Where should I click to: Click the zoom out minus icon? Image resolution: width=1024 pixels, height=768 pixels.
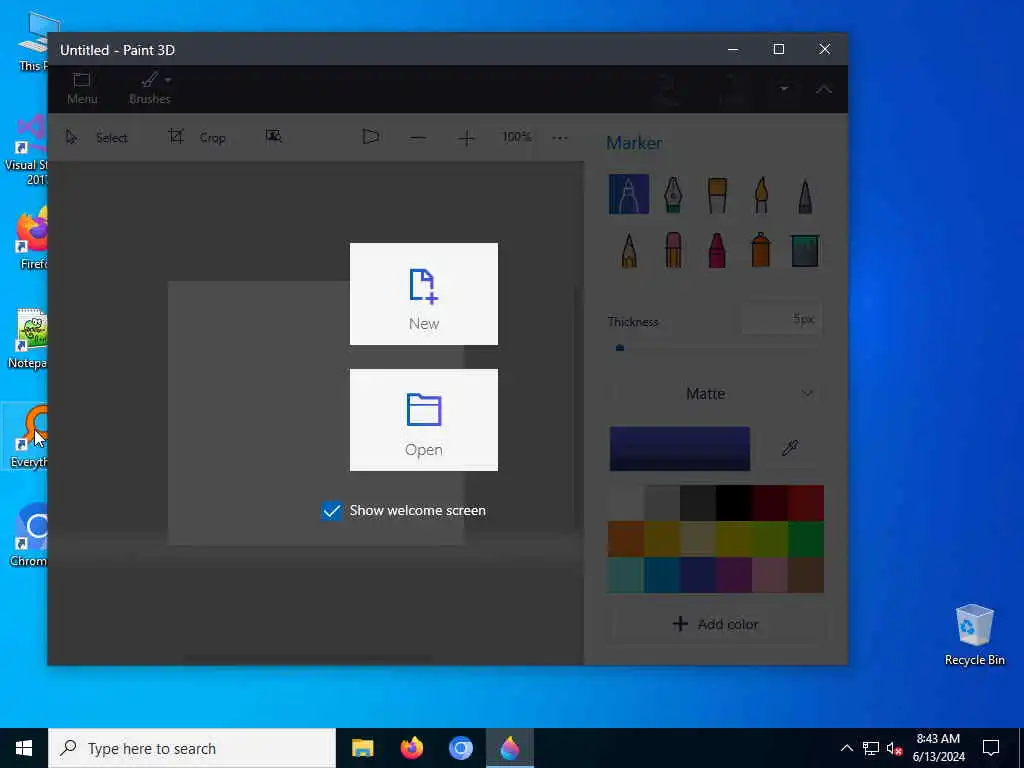click(x=419, y=138)
